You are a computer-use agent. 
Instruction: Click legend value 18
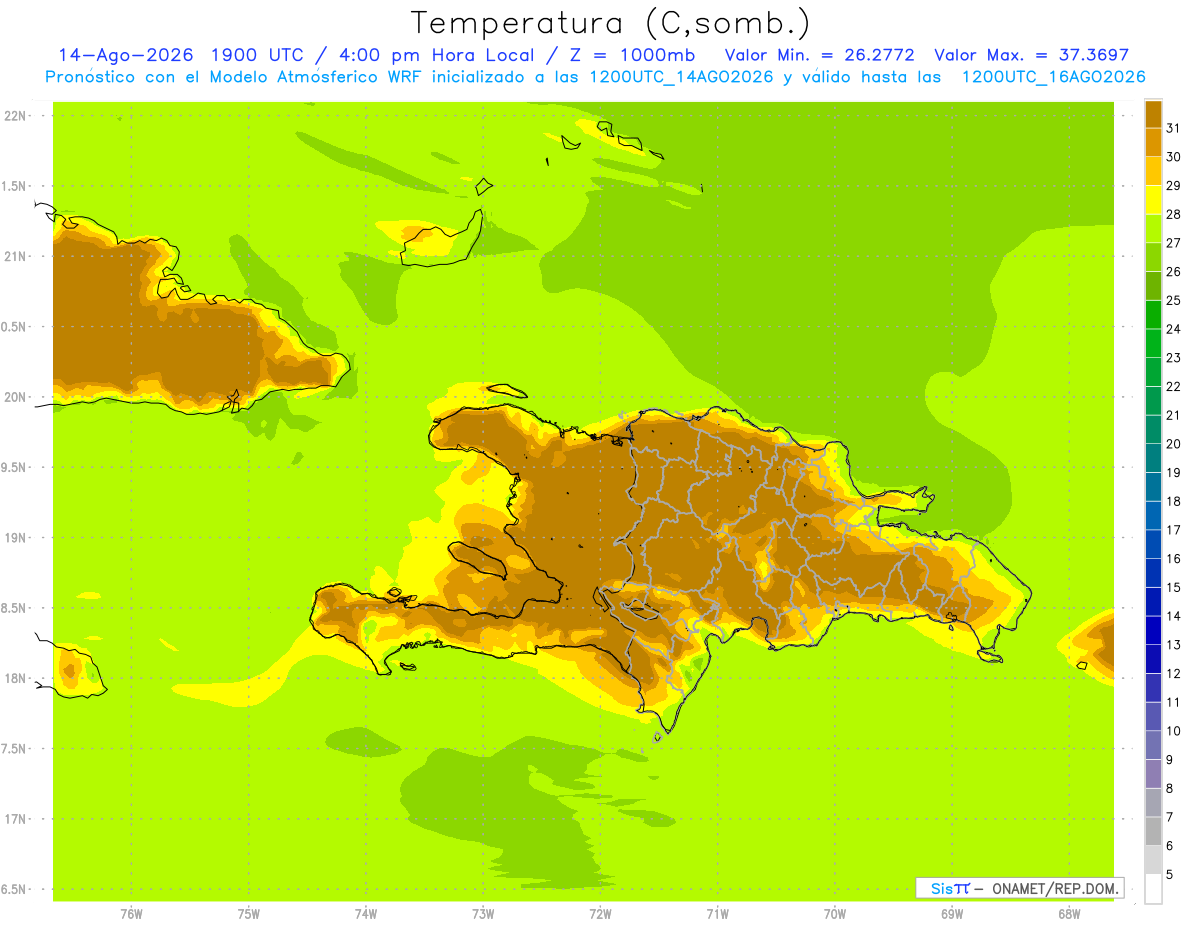click(1173, 501)
